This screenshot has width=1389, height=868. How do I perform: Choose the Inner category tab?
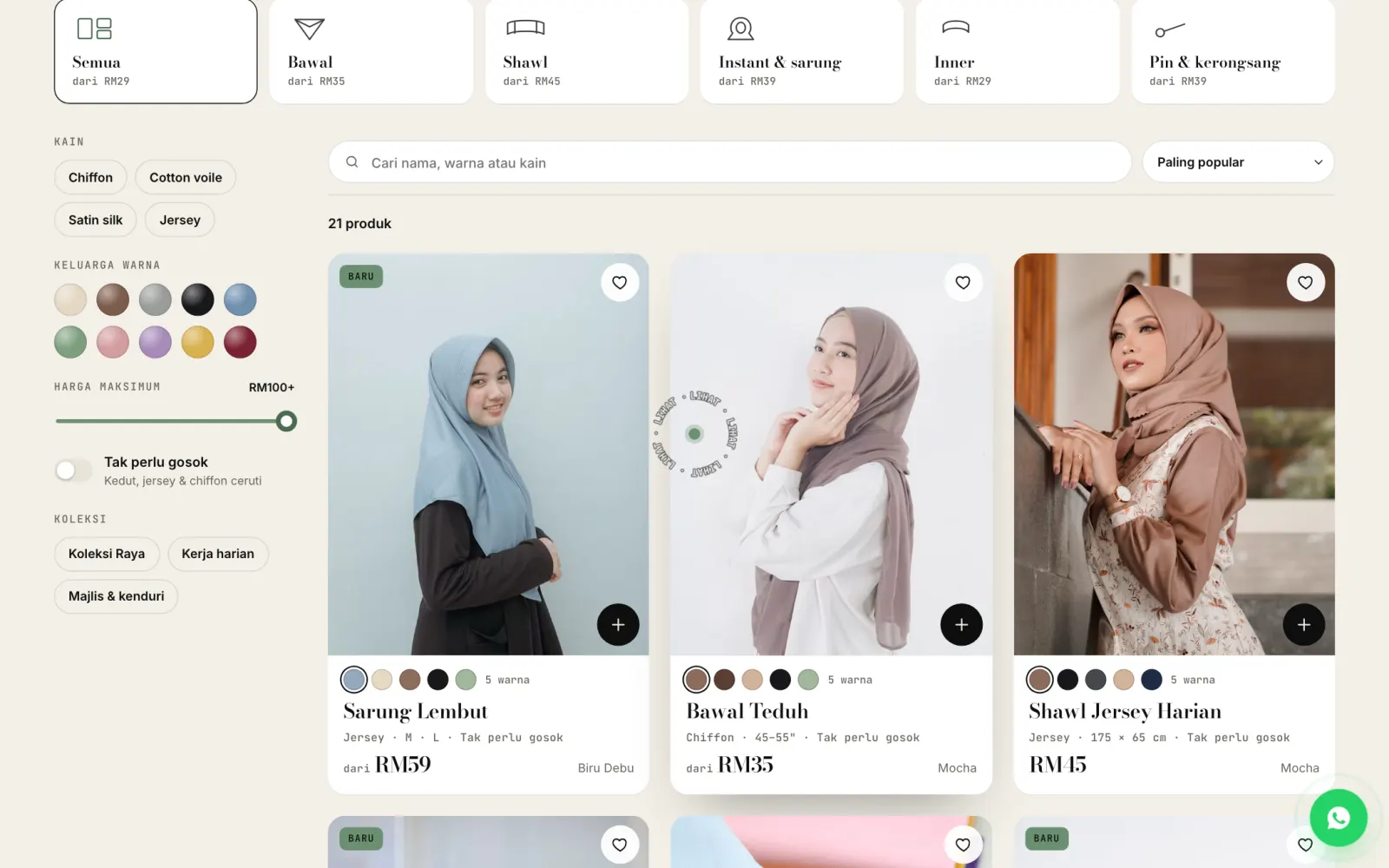coord(1017,51)
